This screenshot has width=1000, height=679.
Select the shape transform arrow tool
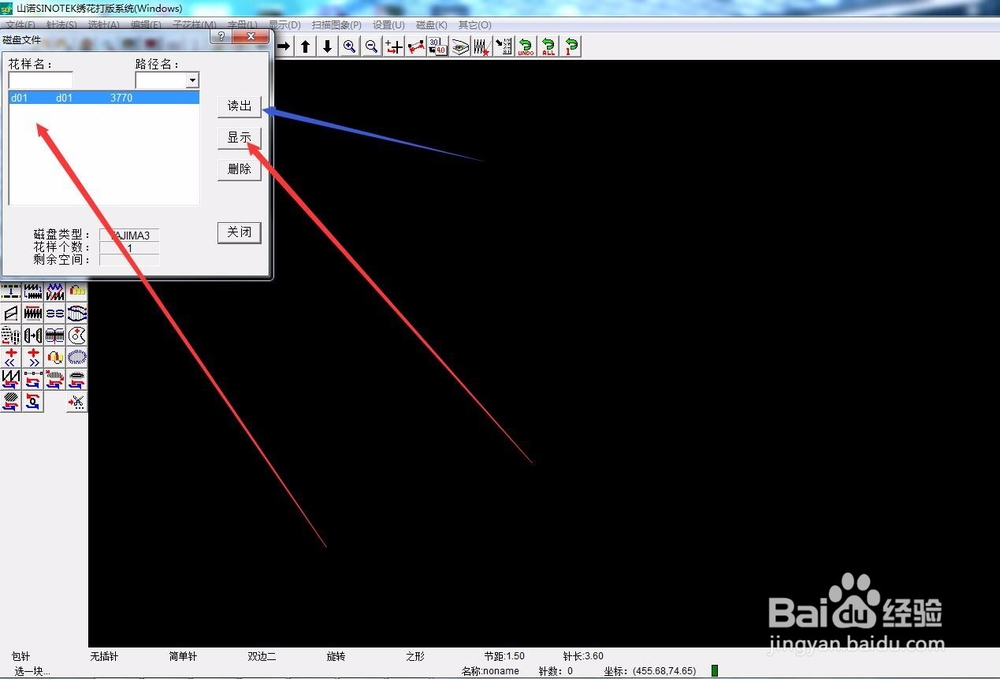[33, 335]
